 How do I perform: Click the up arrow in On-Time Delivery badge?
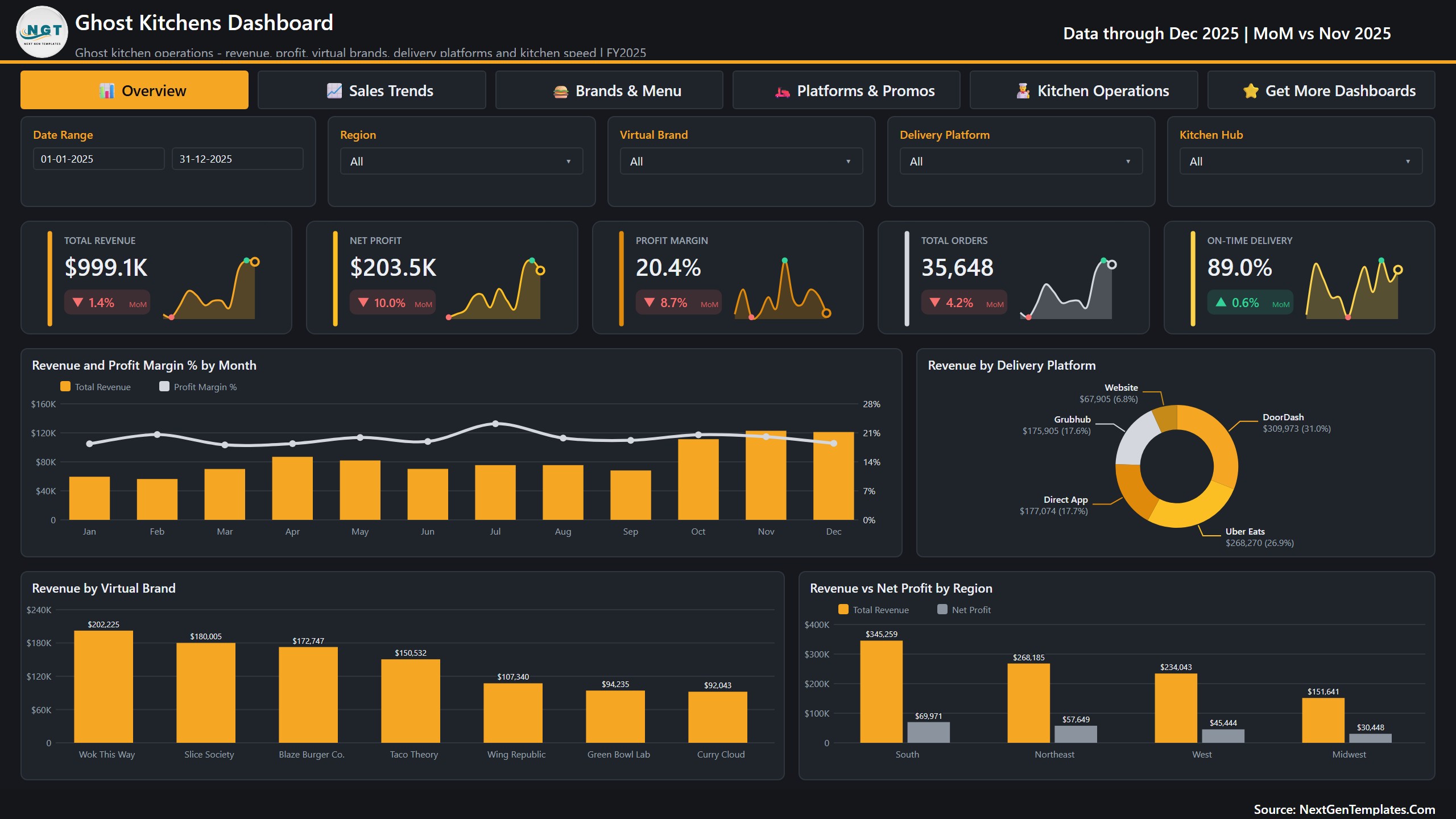pos(1221,302)
